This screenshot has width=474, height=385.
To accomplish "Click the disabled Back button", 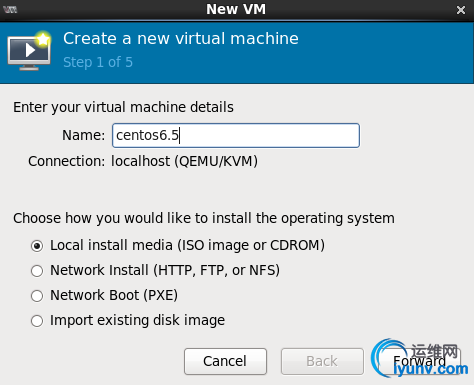I will click(x=322, y=361).
